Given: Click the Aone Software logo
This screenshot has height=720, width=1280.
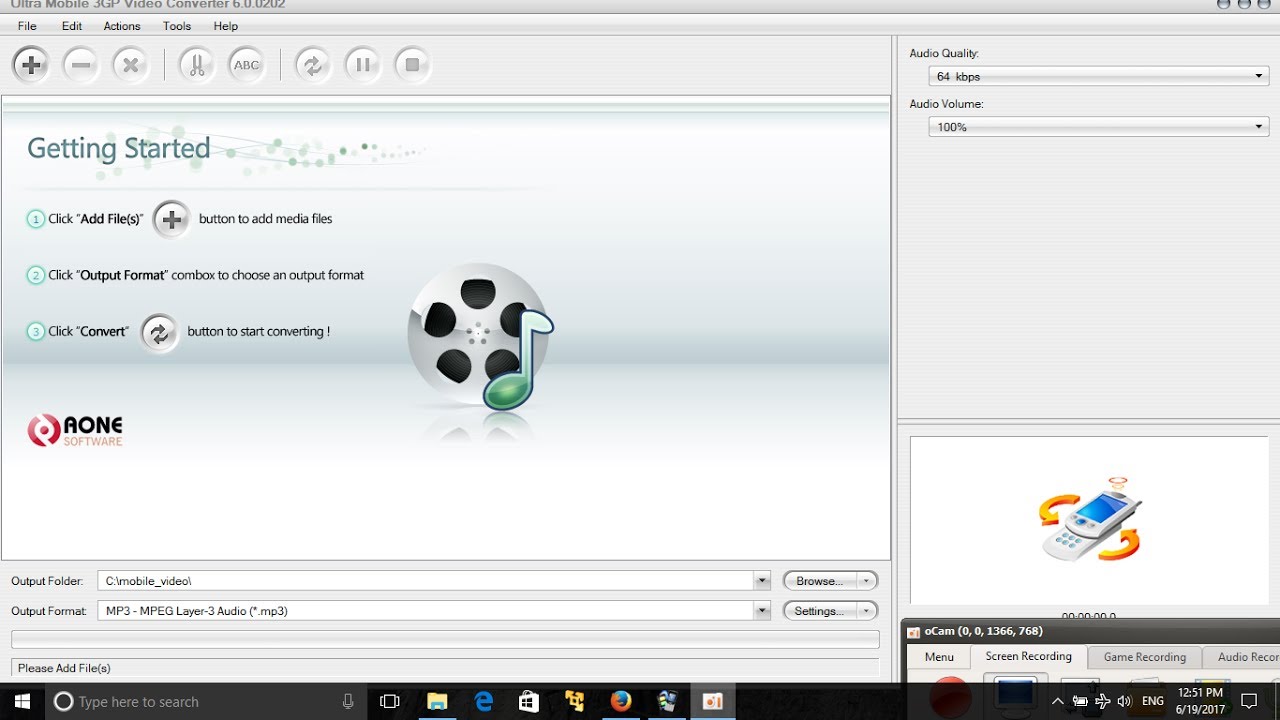Looking at the screenshot, I should 75,431.
